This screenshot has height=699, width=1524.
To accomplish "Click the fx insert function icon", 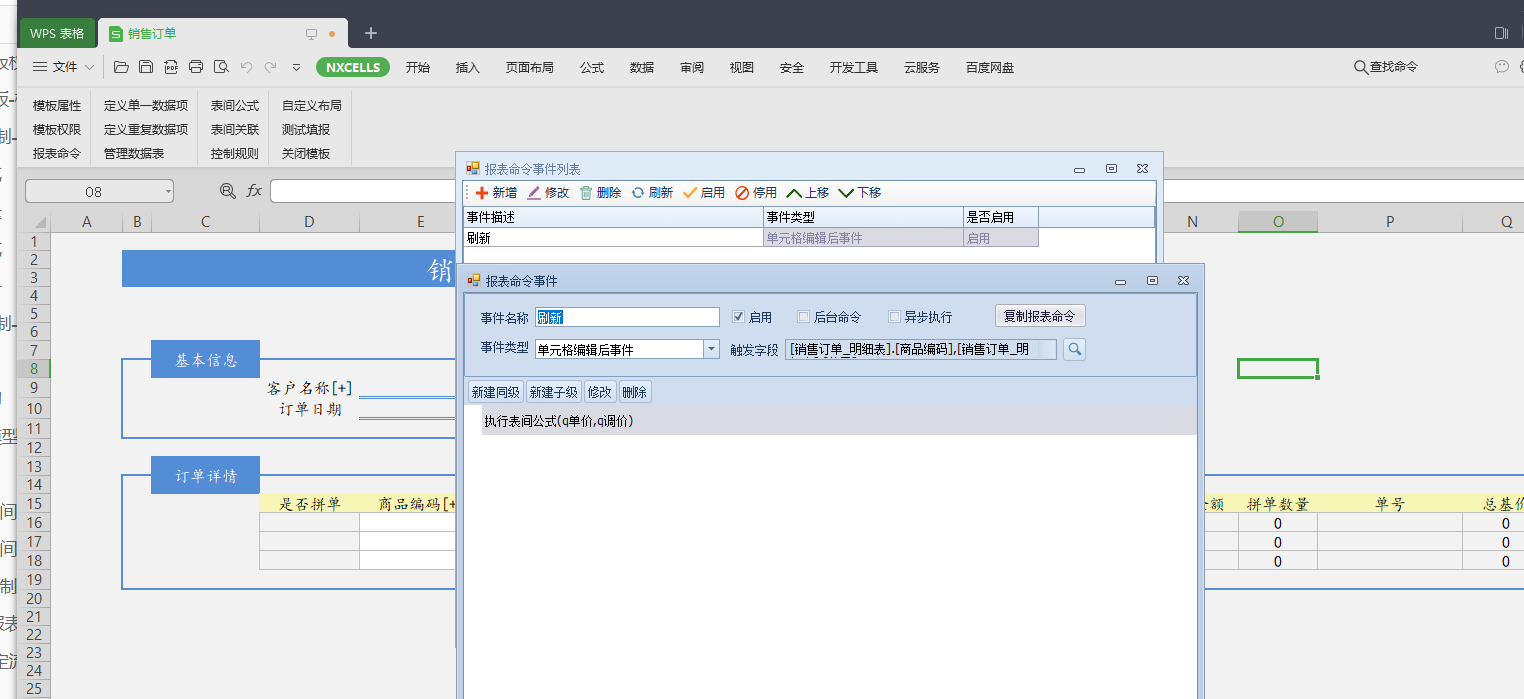I will coord(254,191).
